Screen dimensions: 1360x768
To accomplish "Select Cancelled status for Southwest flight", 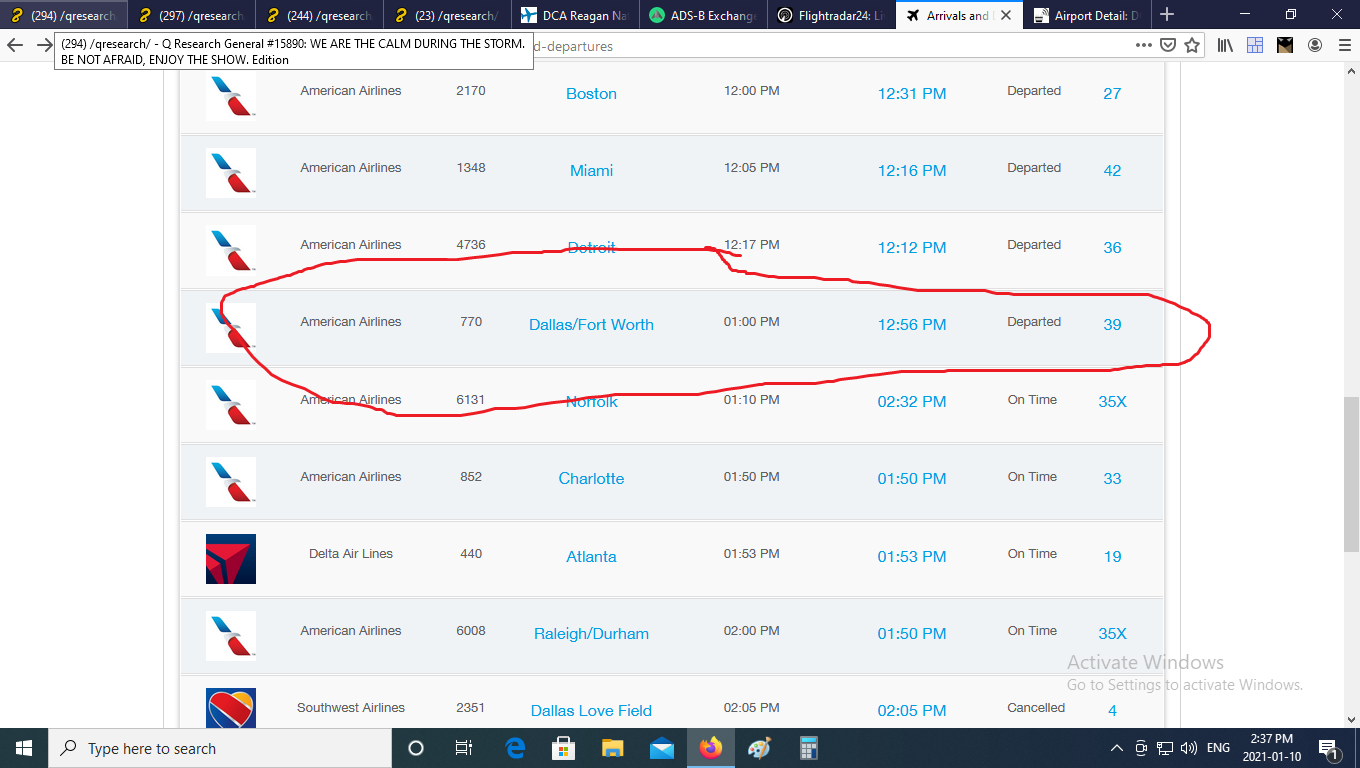I will point(1036,708).
